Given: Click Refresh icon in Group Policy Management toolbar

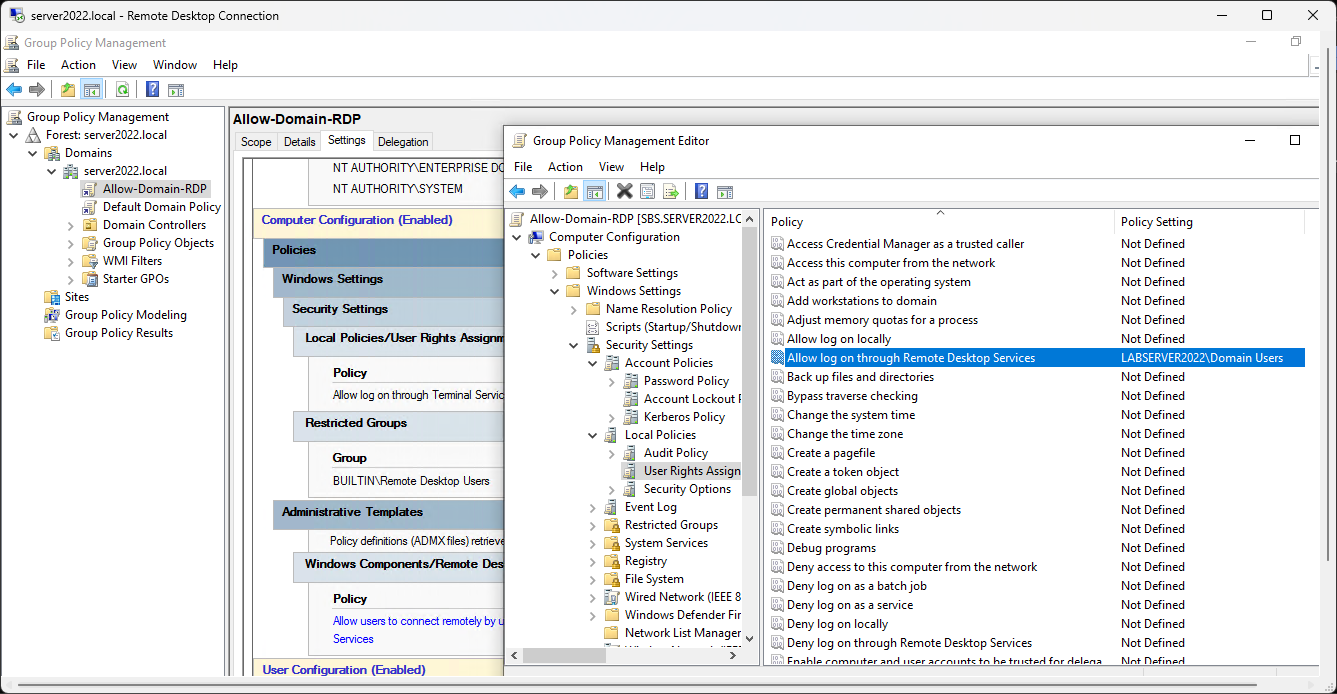Looking at the screenshot, I should point(122,90).
